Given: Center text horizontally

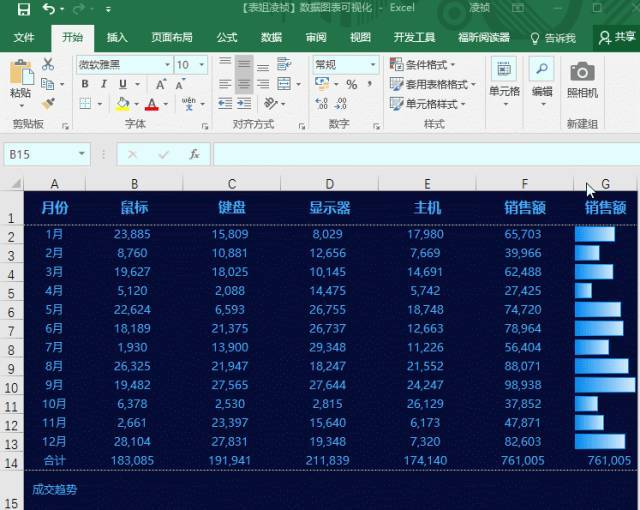Looking at the screenshot, I should pos(244,84).
